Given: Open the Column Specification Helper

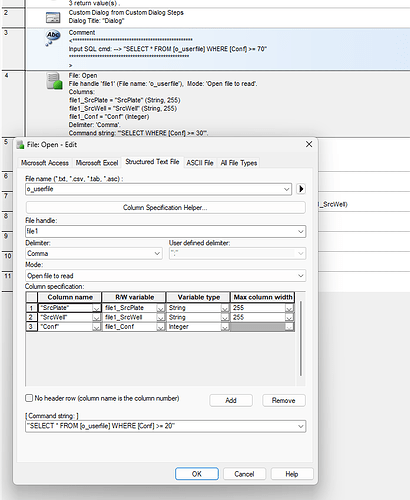Looking at the screenshot, I should (165, 207).
